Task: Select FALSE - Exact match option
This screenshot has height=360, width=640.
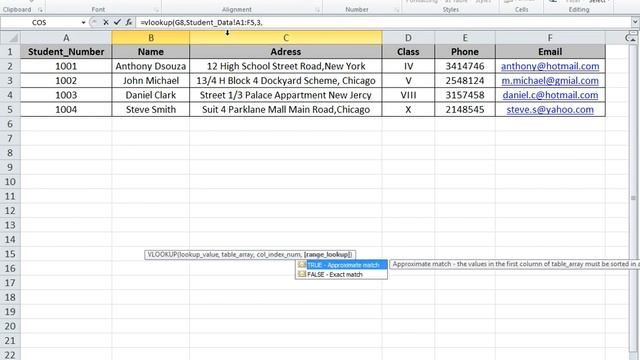Action: (x=341, y=275)
